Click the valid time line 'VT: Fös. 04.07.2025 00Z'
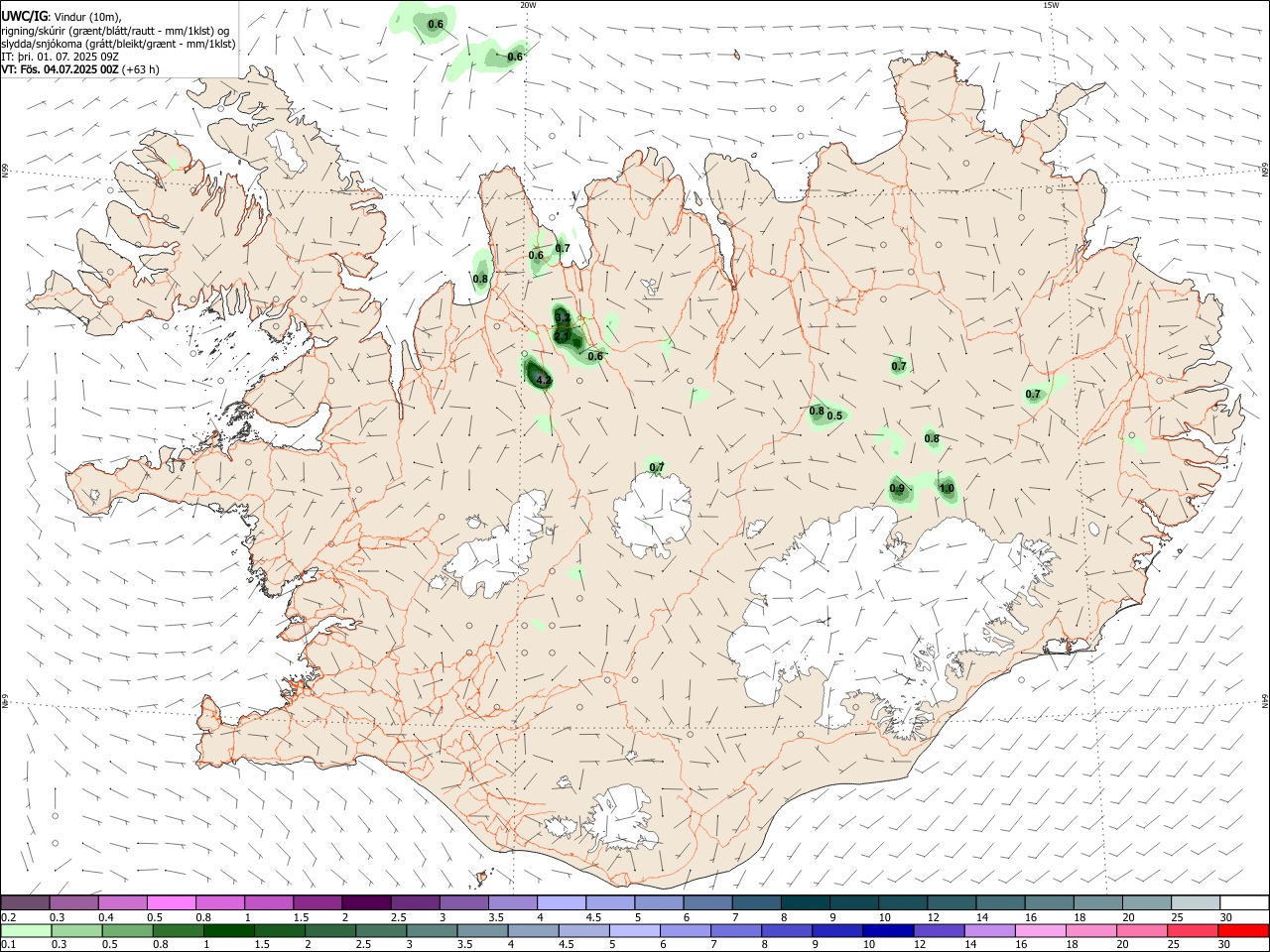The height and width of the screenshot is (952, 1270). tap(61, 69)
